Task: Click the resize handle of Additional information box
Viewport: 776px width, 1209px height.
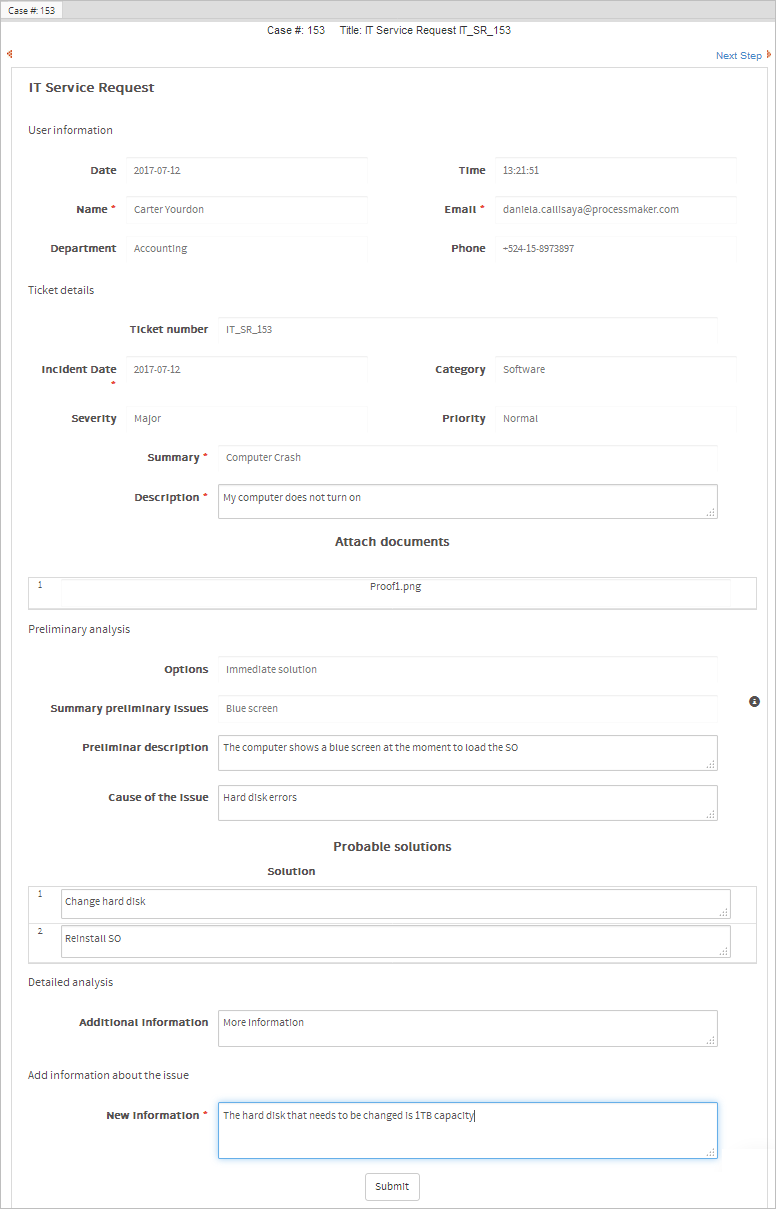Action: [x=711, y=1040]
